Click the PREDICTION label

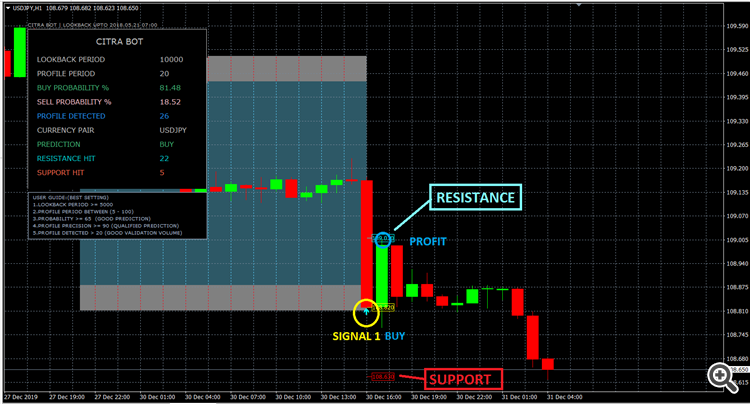coord(59,144)
